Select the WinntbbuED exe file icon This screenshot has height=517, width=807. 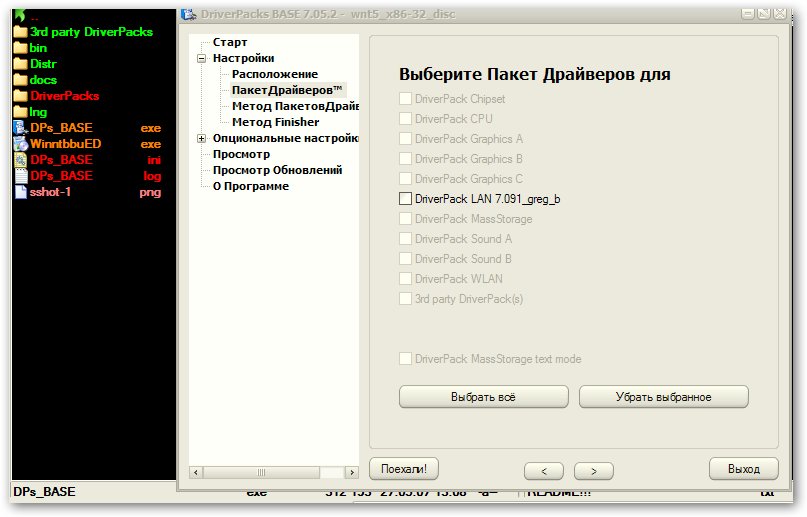pyautogui.click(x=20, y=144)
